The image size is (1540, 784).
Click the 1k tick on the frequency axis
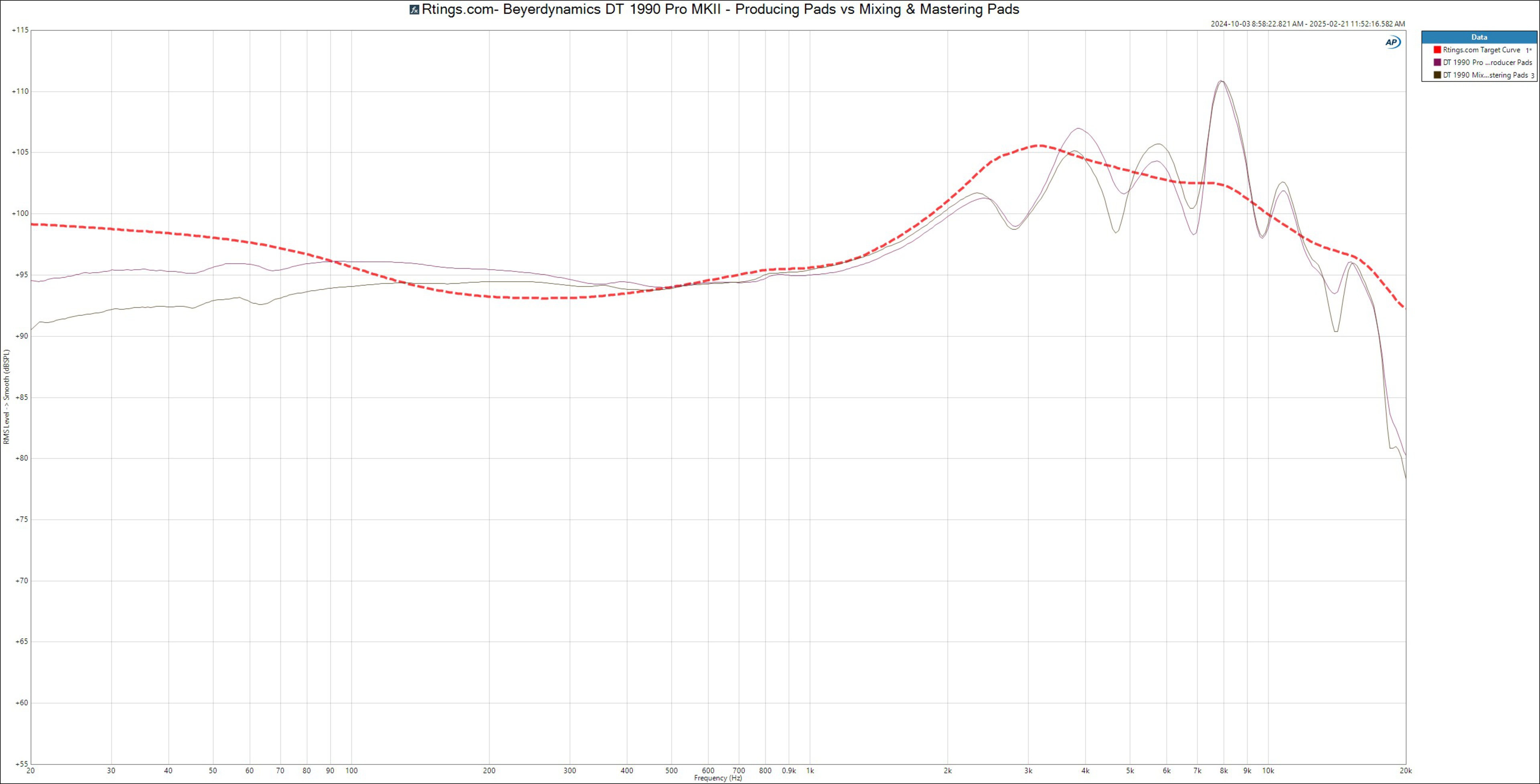809,771
